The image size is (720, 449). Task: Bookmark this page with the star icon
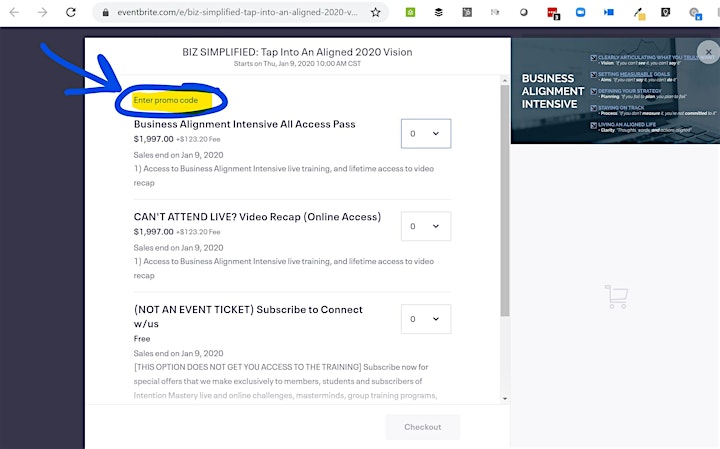point(376,12)
